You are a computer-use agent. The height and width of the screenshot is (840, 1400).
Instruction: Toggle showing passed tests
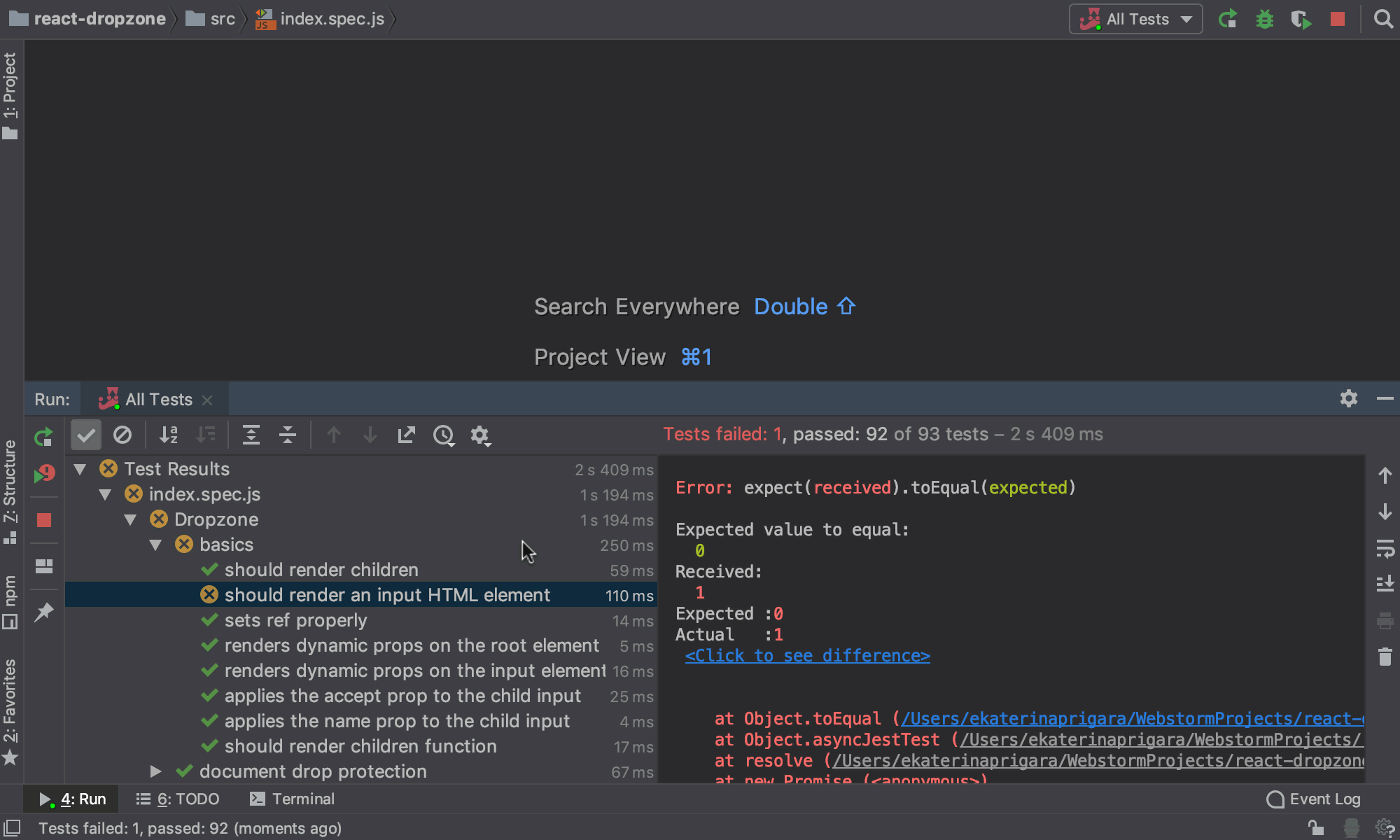(85, 435)
